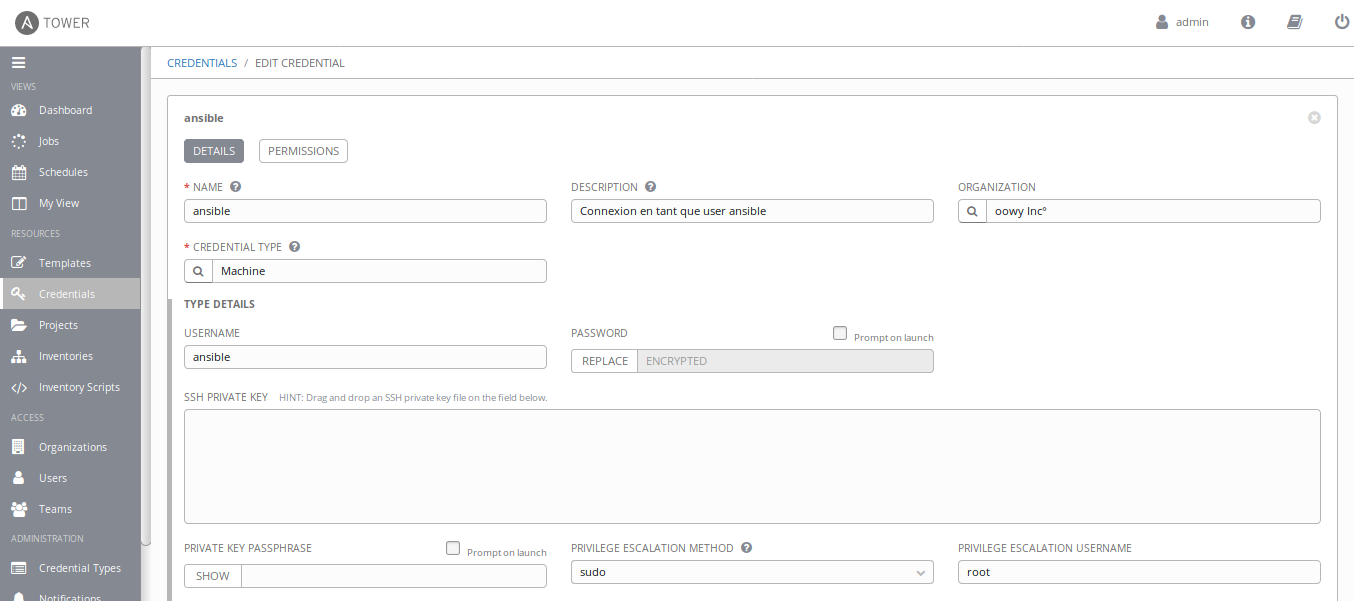This screenshot has width=1354, height=601.
Task: Click the CREDENTIALS breadcrumb link
Action: [x=202, y=63]
